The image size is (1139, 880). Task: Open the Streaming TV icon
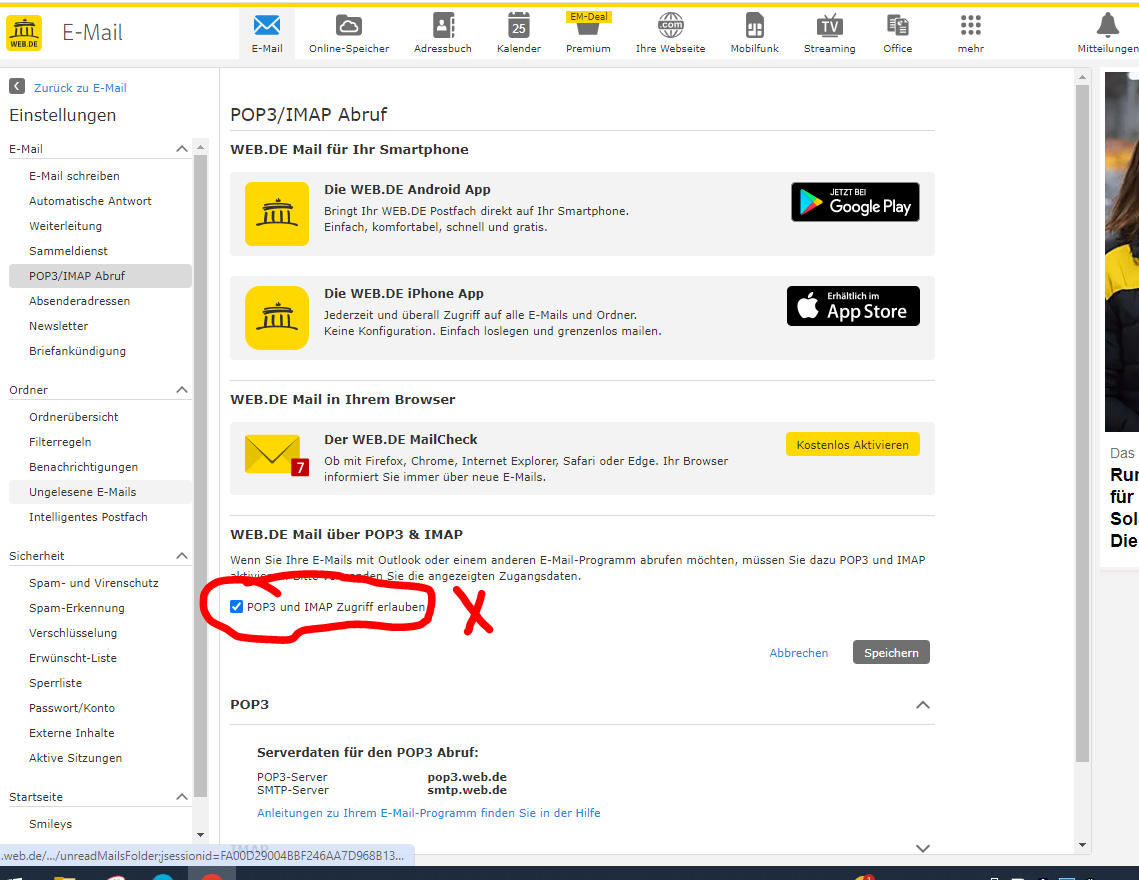click(x=829, y=26)
